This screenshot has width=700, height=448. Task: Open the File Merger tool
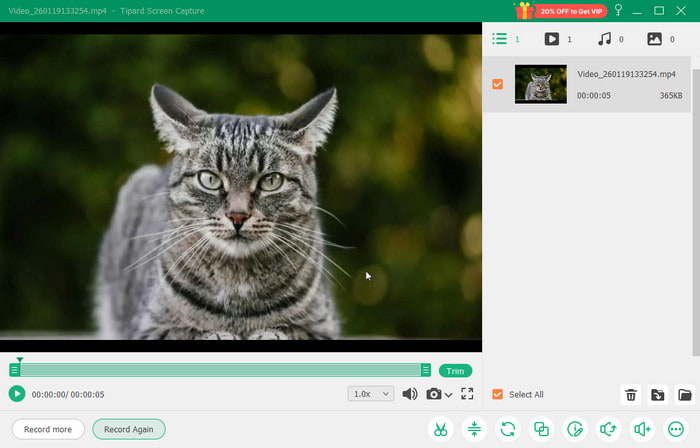(x=542, y=429)
